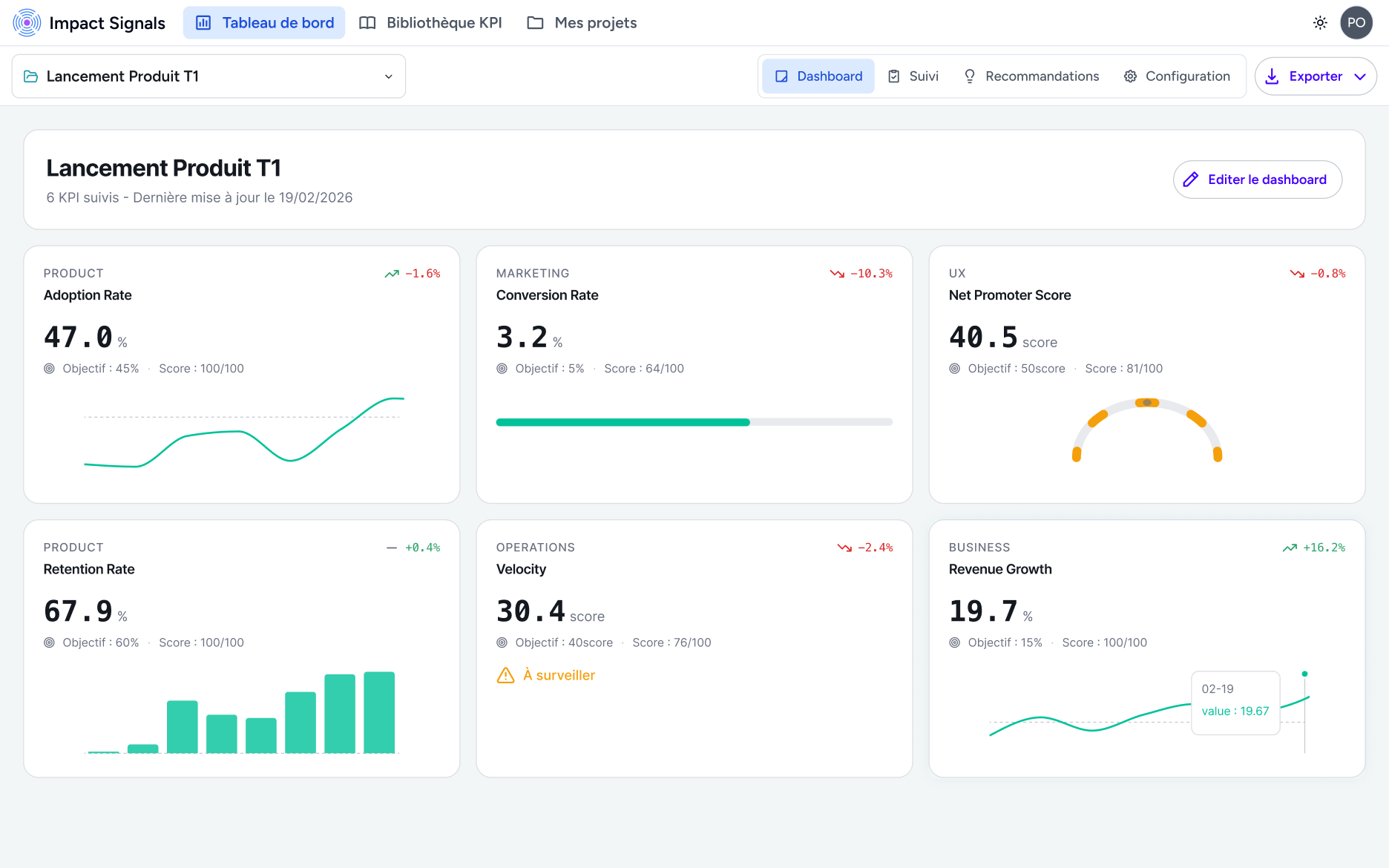
Task: Click the upward trend icon on Revenue Growth
Action: coord(1290,548)
